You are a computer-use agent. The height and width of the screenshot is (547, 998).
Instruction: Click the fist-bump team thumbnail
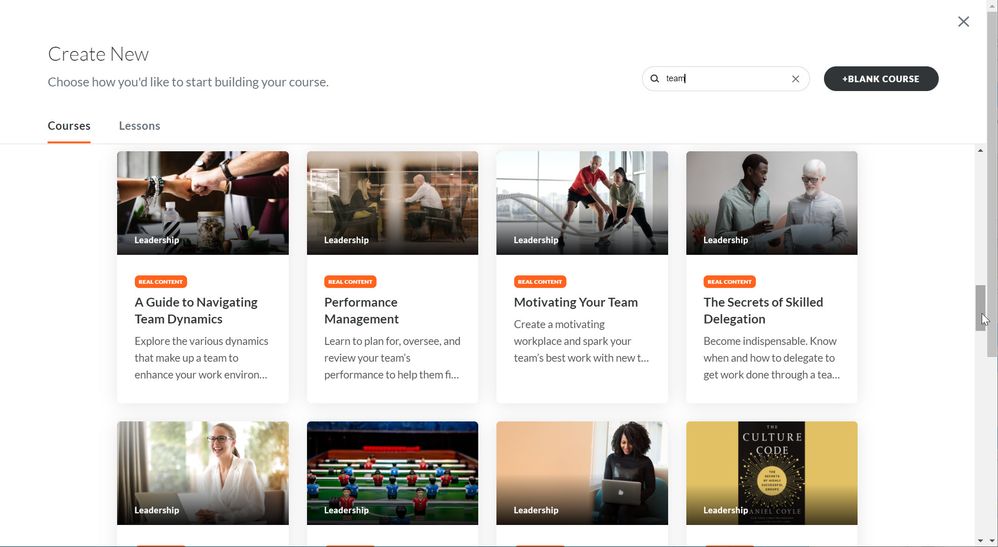[203, 202]
